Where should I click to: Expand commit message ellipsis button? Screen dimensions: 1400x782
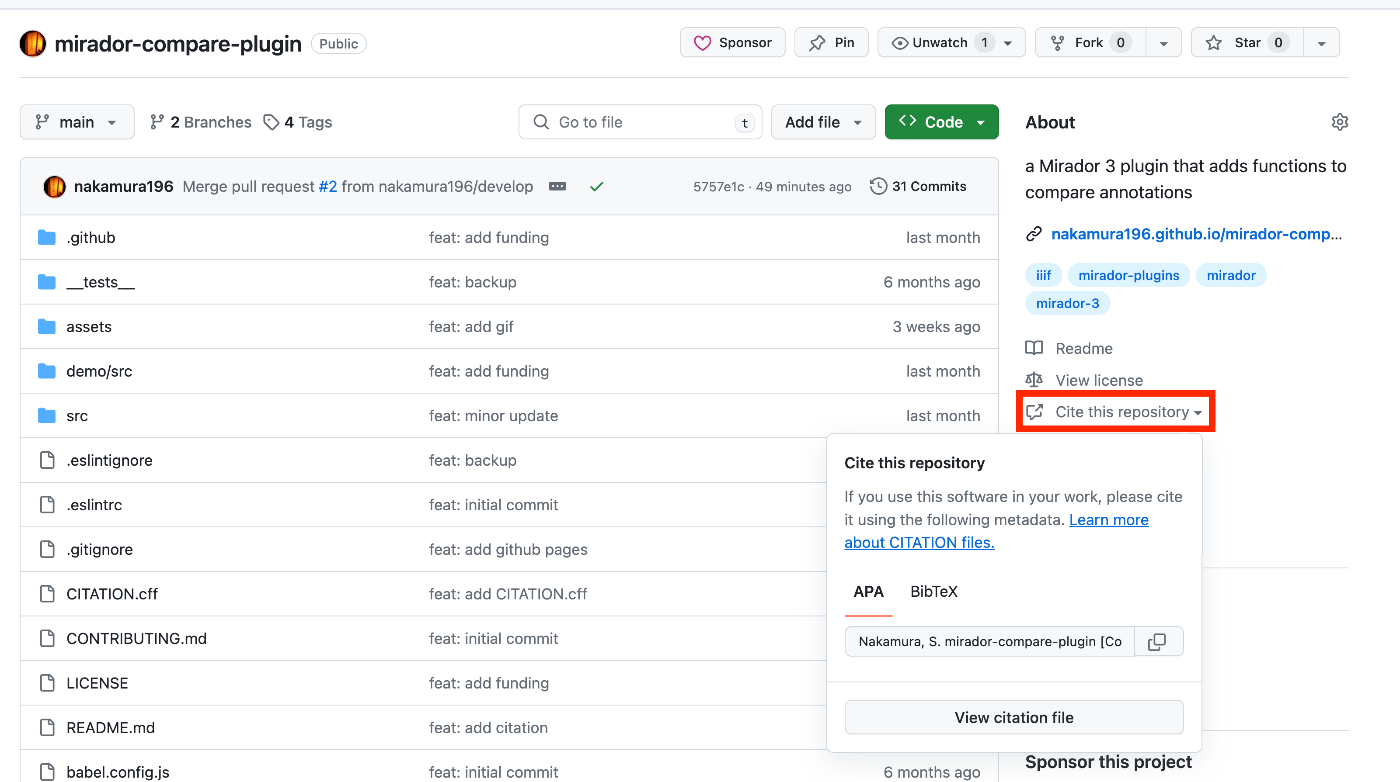(558, 186)
